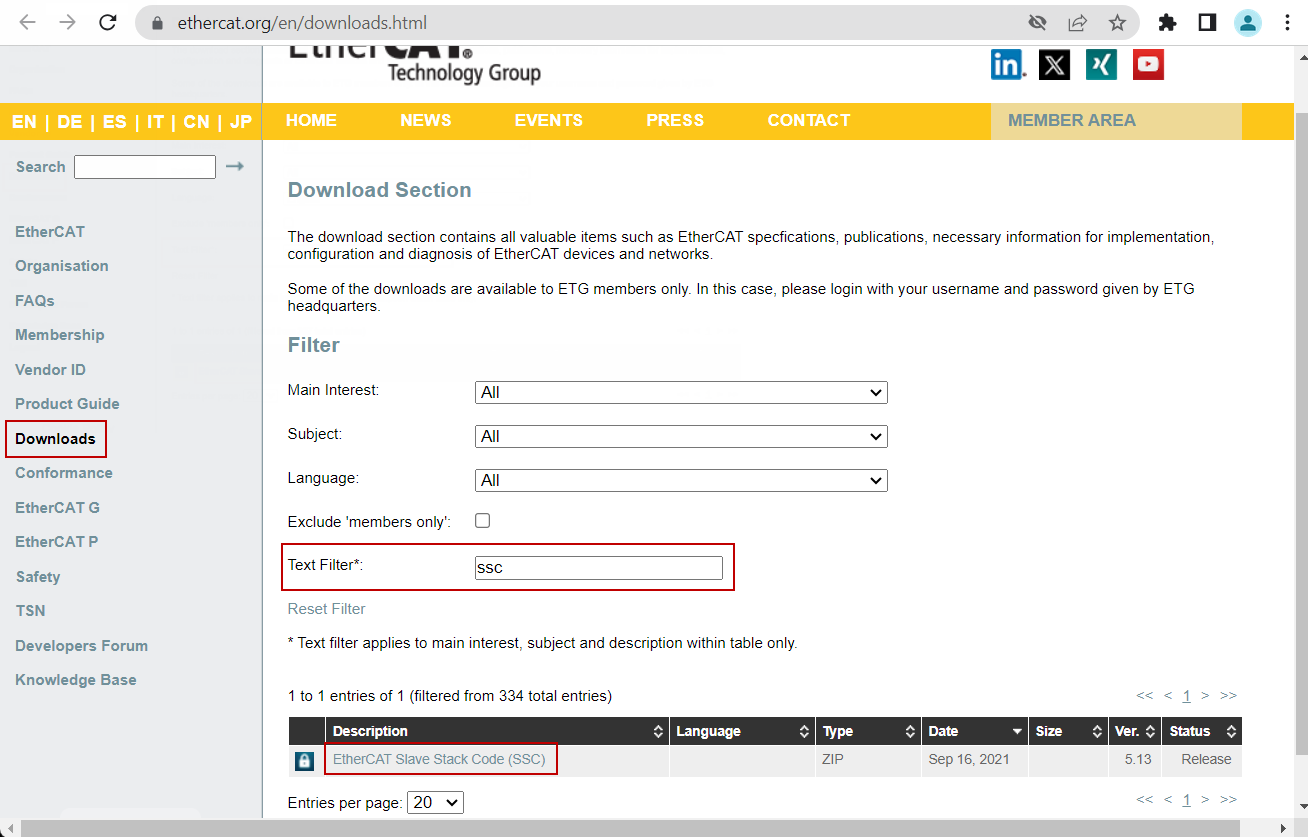This screenshot has width=1308, height=837.
Task: Click the padlock icon in SSC row
Action: [x=304, y=761]
